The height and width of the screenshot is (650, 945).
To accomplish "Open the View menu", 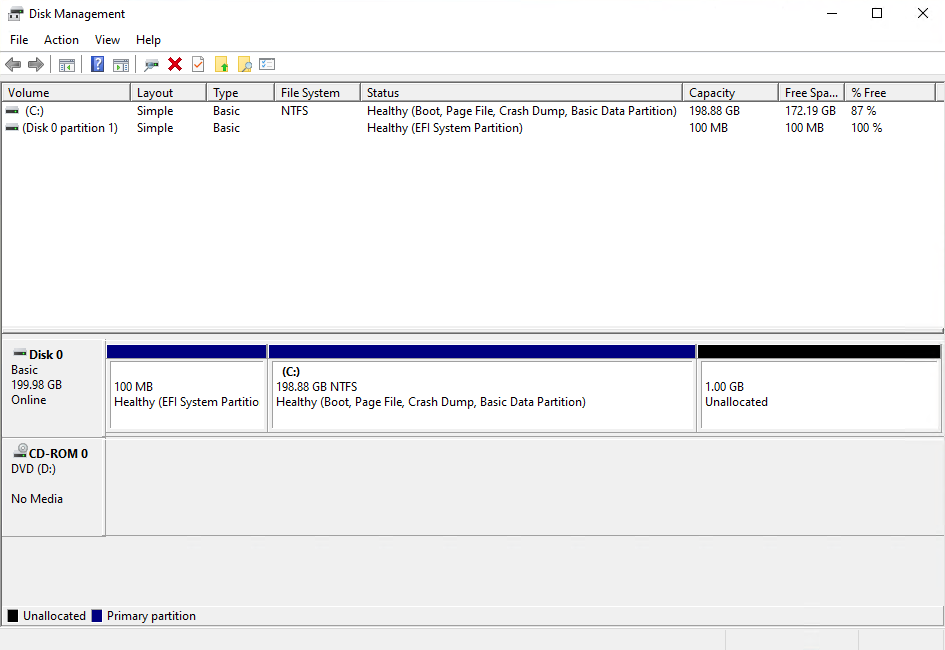I will pos(107,40).
